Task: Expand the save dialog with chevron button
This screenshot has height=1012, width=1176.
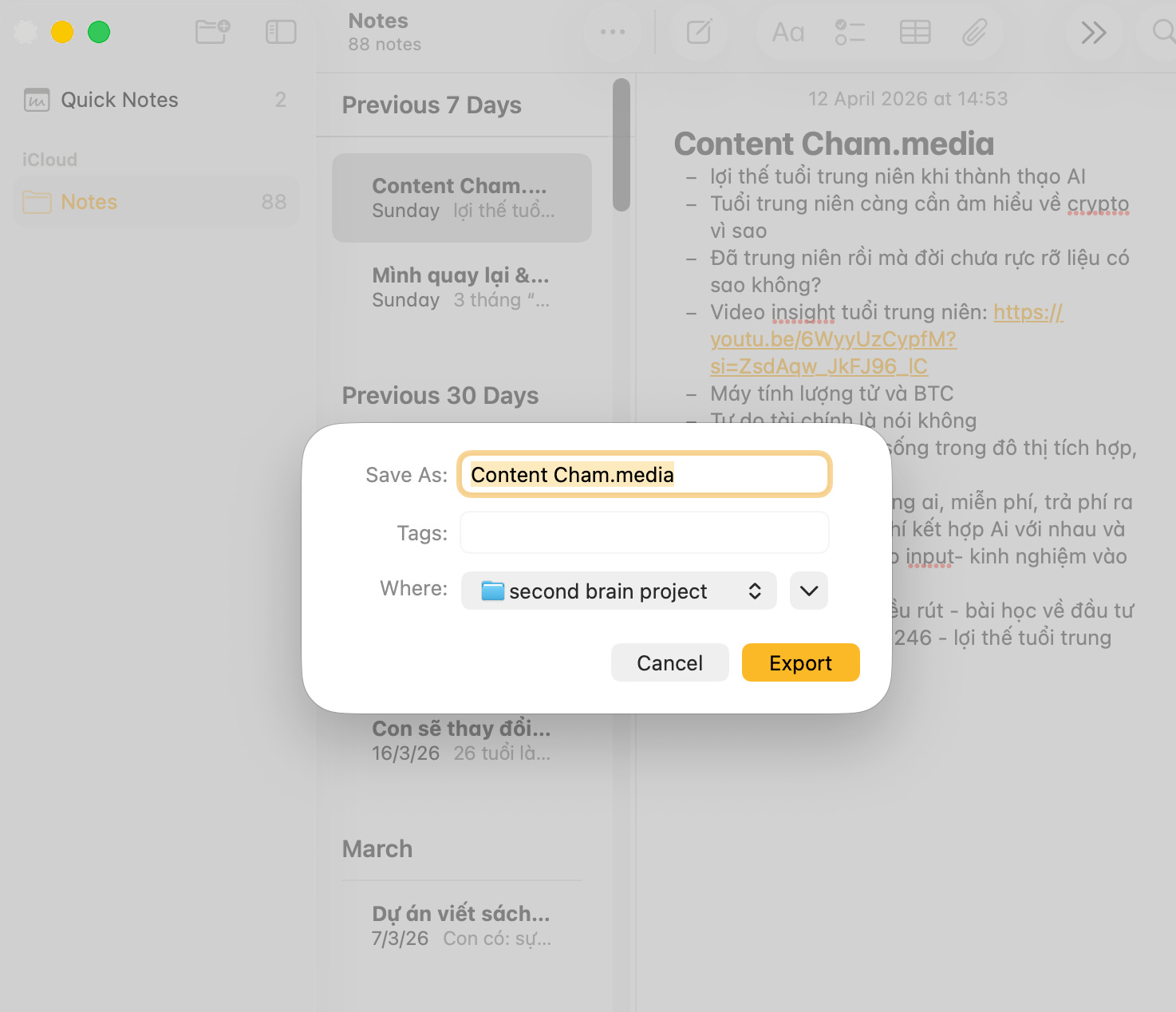Action: 809,591
